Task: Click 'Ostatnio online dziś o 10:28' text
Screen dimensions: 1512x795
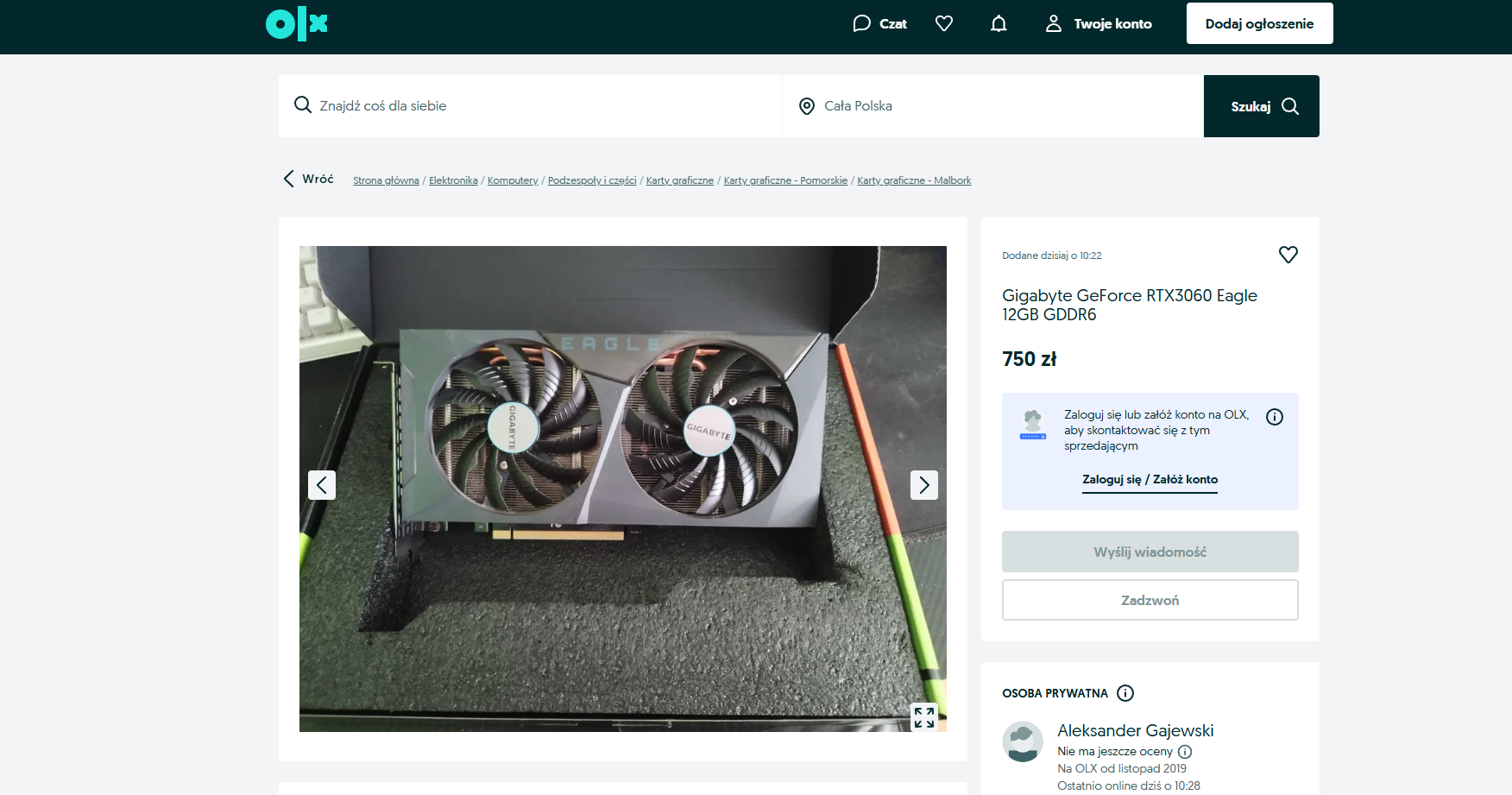Action: coord(1129,786)
